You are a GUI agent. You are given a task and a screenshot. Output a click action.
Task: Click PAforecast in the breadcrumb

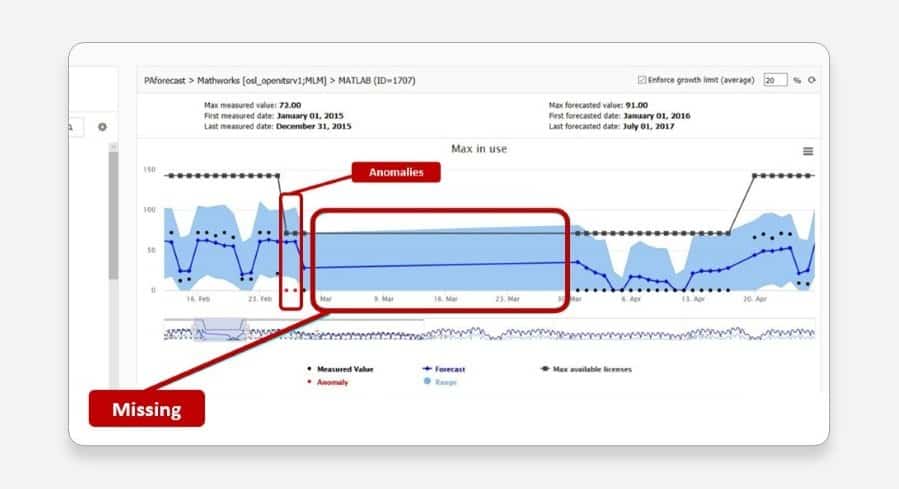165,81
